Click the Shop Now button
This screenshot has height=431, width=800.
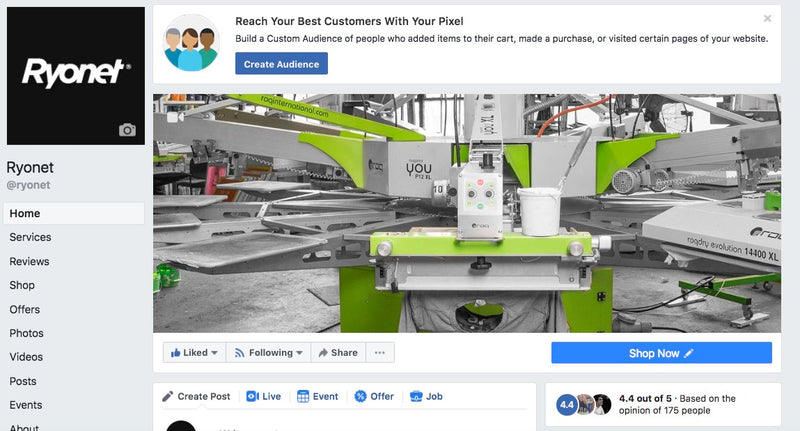(x=661, y=353)
